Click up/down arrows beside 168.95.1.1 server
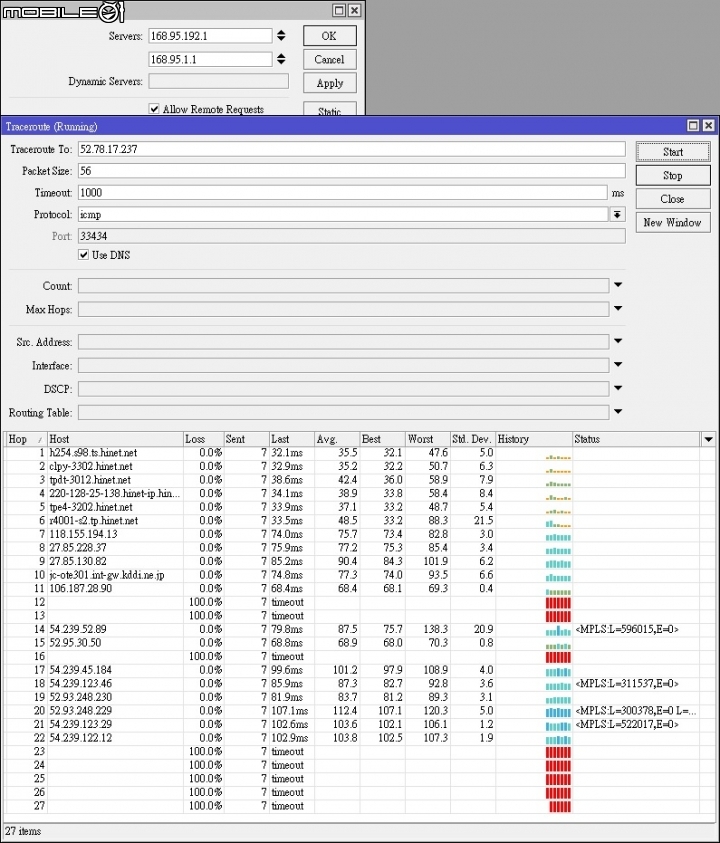The height and width of the screenshot is (843, 720). 281,59
